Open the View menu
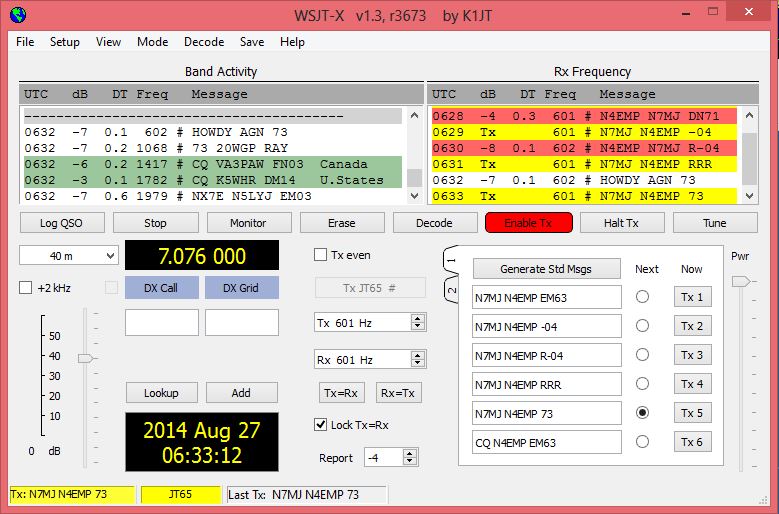 (x=108, y=42)
